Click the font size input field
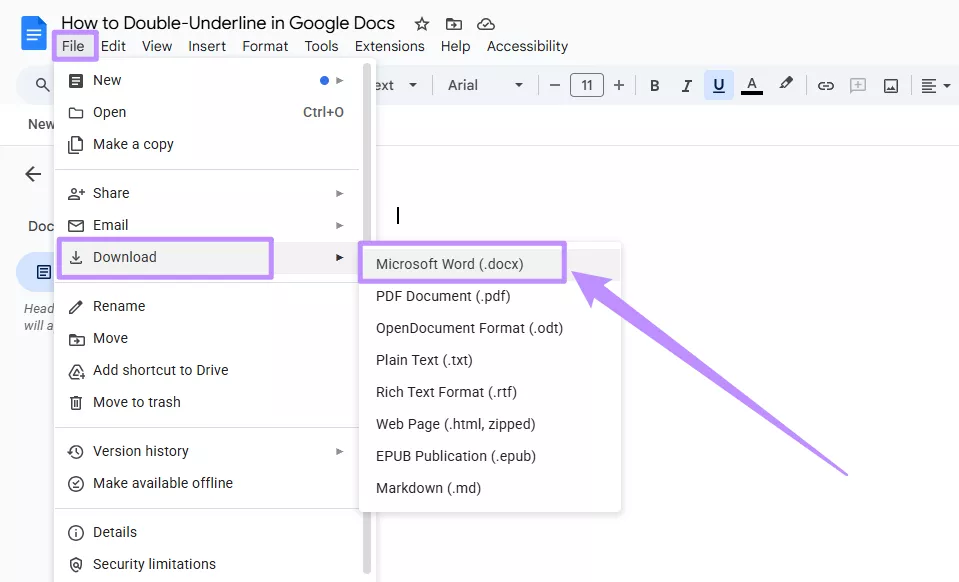Viewport: 959px width, 582px height. pos(586,85)
